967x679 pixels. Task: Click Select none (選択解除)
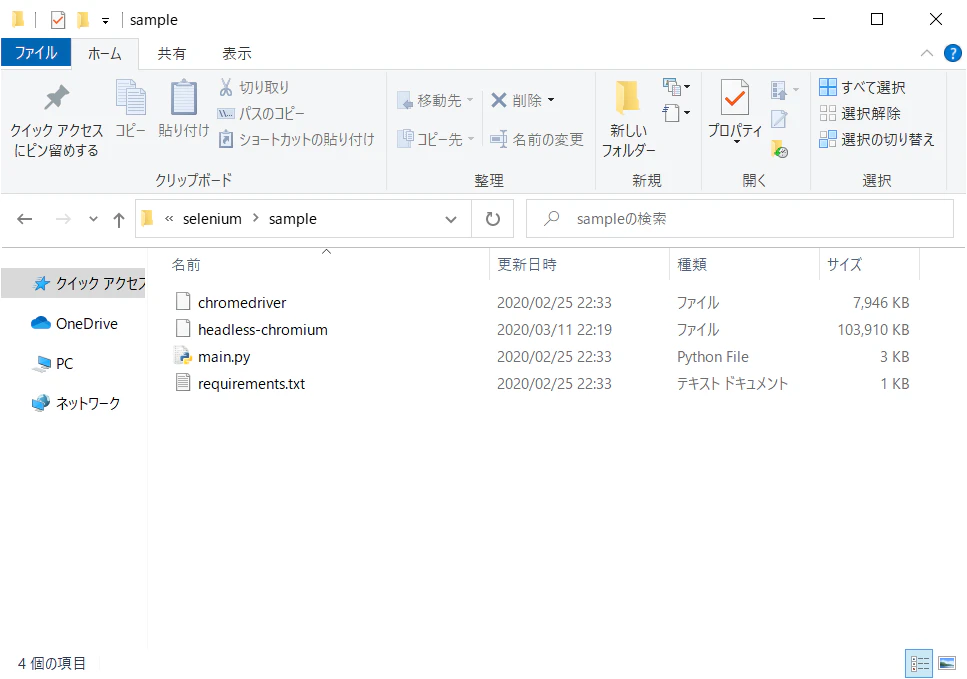pos(860,113)
